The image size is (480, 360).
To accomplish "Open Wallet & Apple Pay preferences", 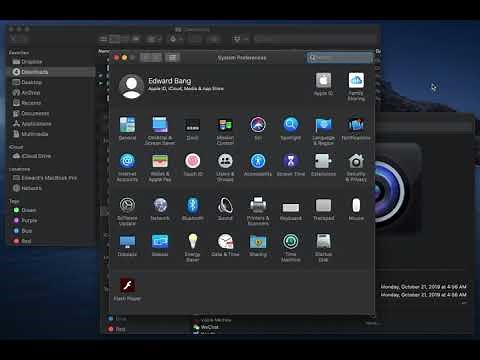I will click(x=160, y=167).
